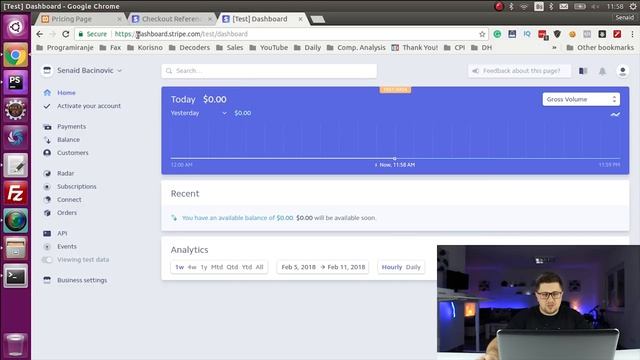Select Mtd analytics range
The image size is (640, 360).
[217, 267]
